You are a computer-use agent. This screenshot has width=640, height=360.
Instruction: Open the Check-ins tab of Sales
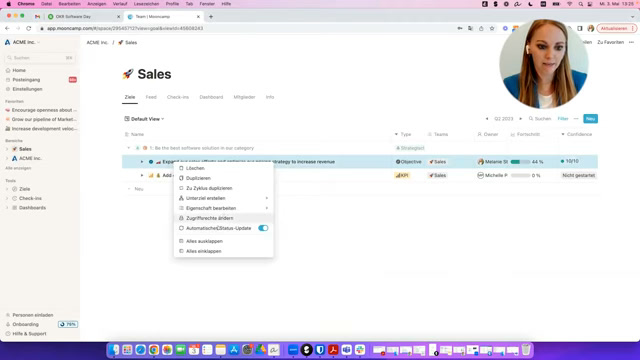coord(178,97)
